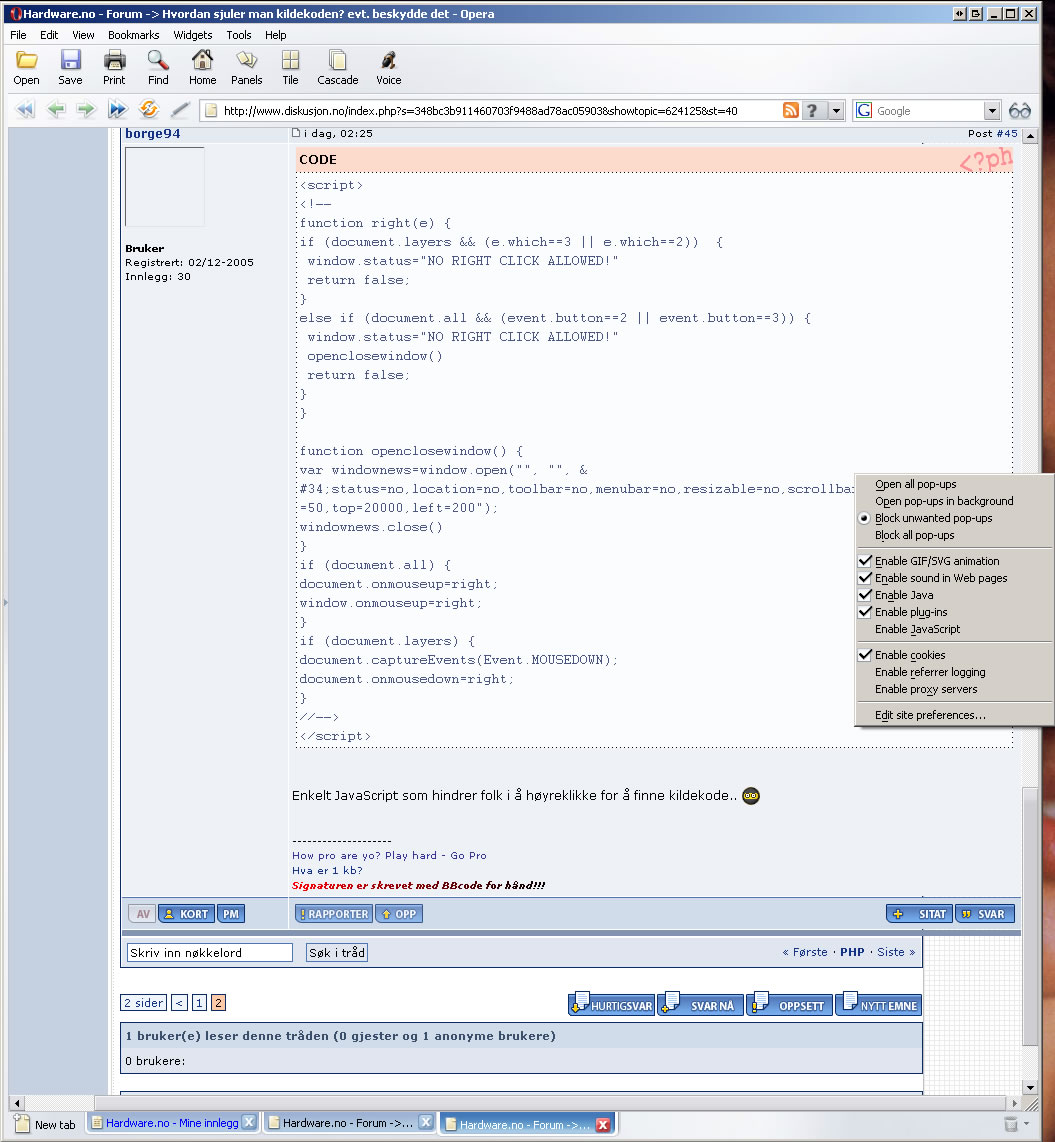Open the Find magnifier tool

[x=158, y=60]
